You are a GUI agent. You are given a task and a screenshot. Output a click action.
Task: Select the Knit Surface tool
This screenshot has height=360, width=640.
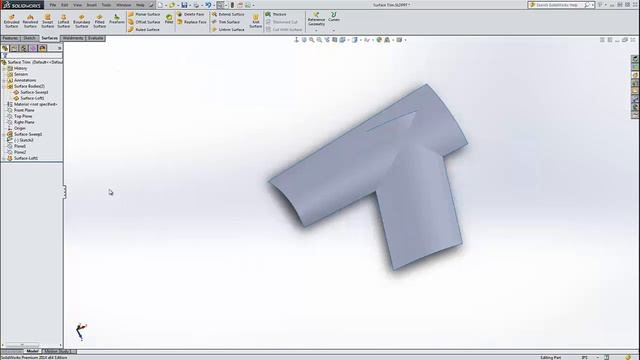[x=256, y=21]
